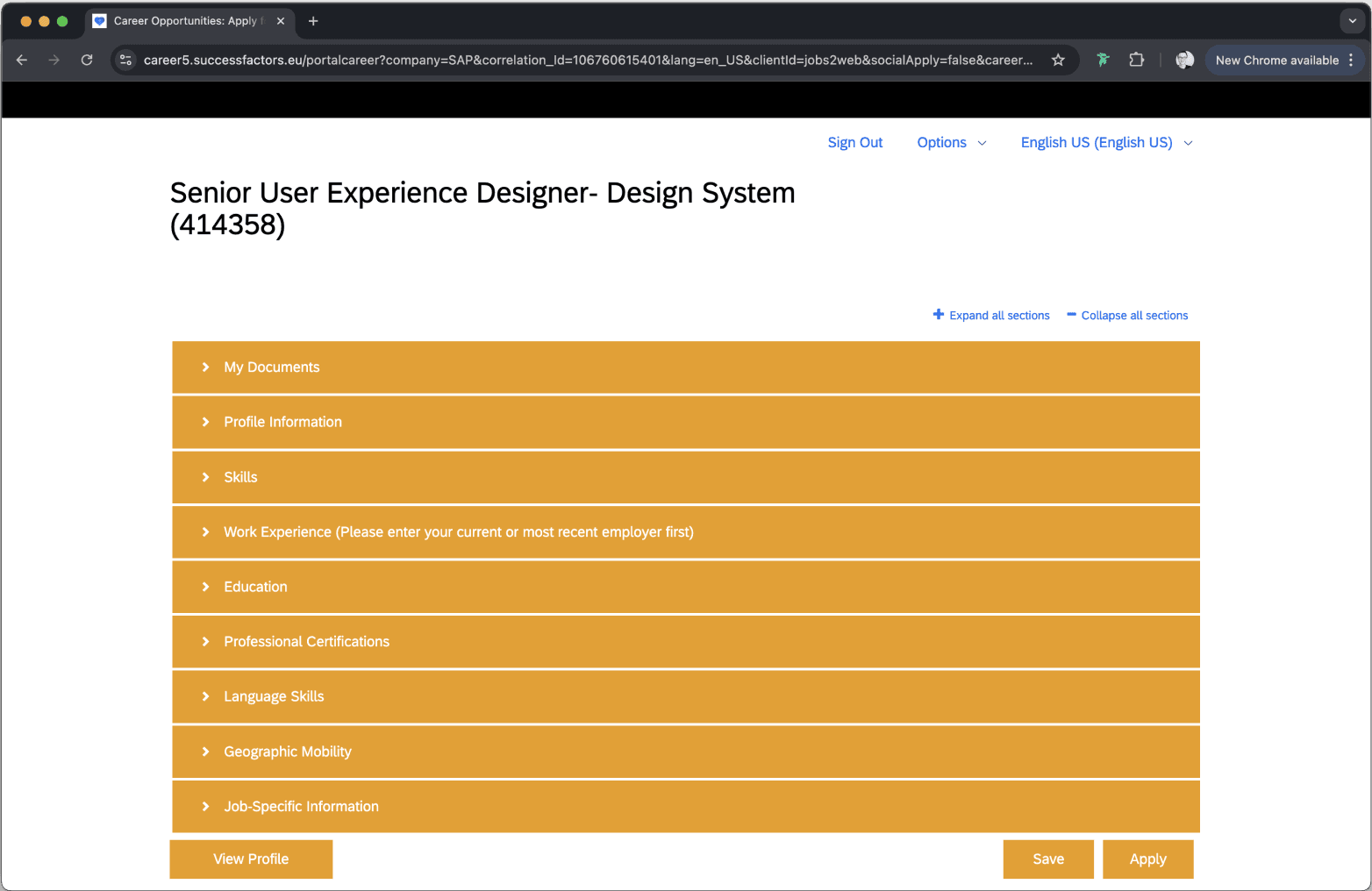Open the Options dropdown menu
This screenshot has width=1372, height=891.
click(951, 142)
